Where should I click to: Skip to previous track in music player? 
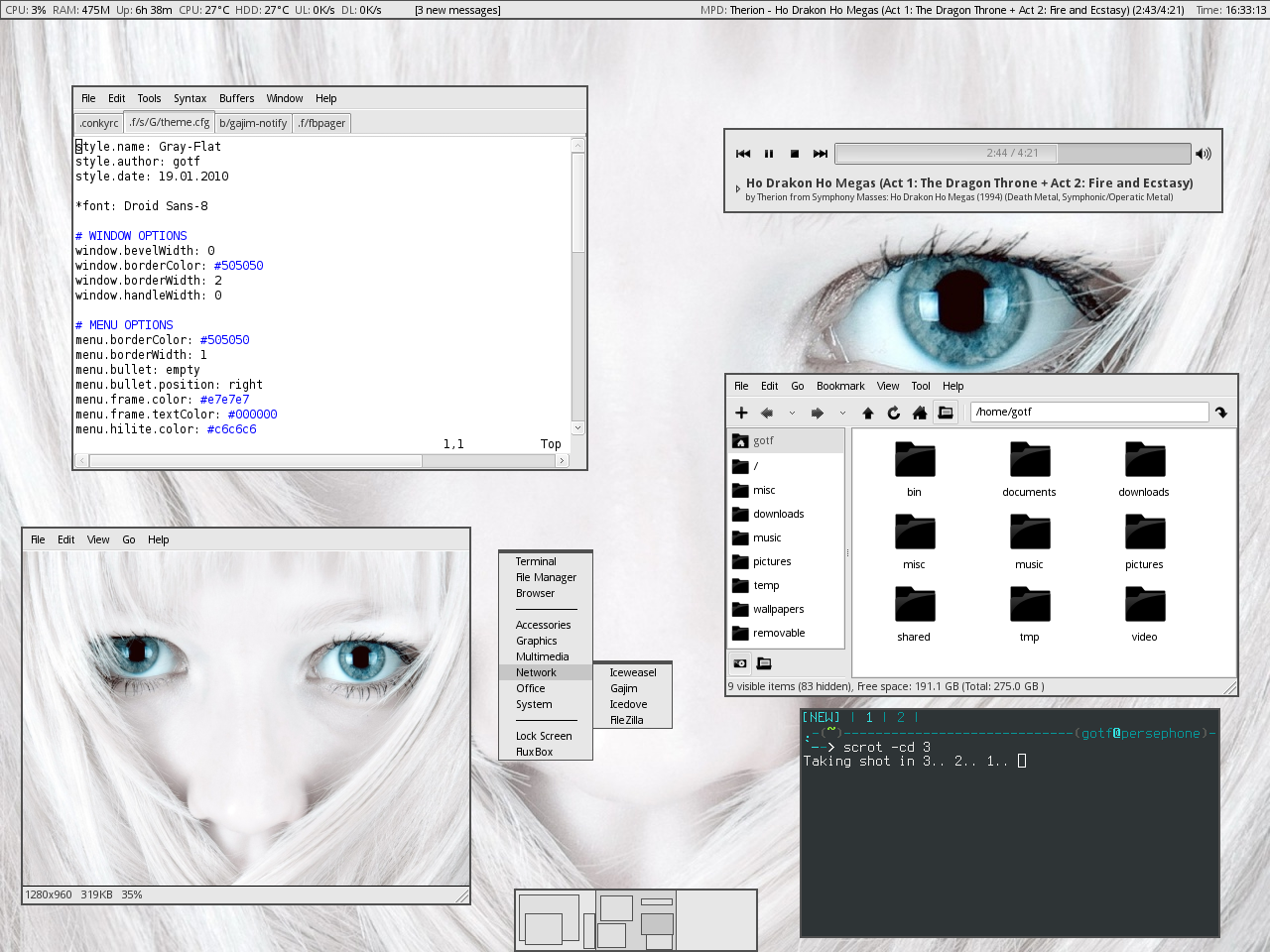tap(743, 154)
